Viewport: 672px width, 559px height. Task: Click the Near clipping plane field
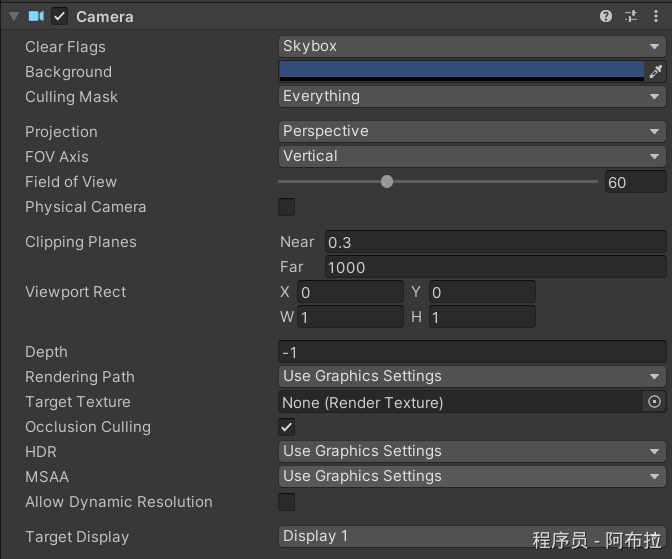pyautogui.click(x=495, y=242)
